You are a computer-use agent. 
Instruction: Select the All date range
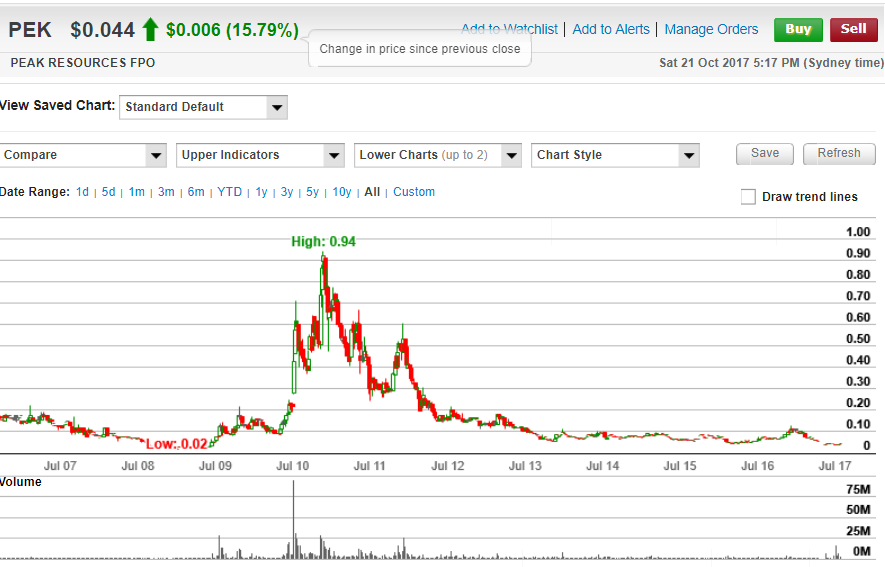pyautogui.click(x=372, y=192)
